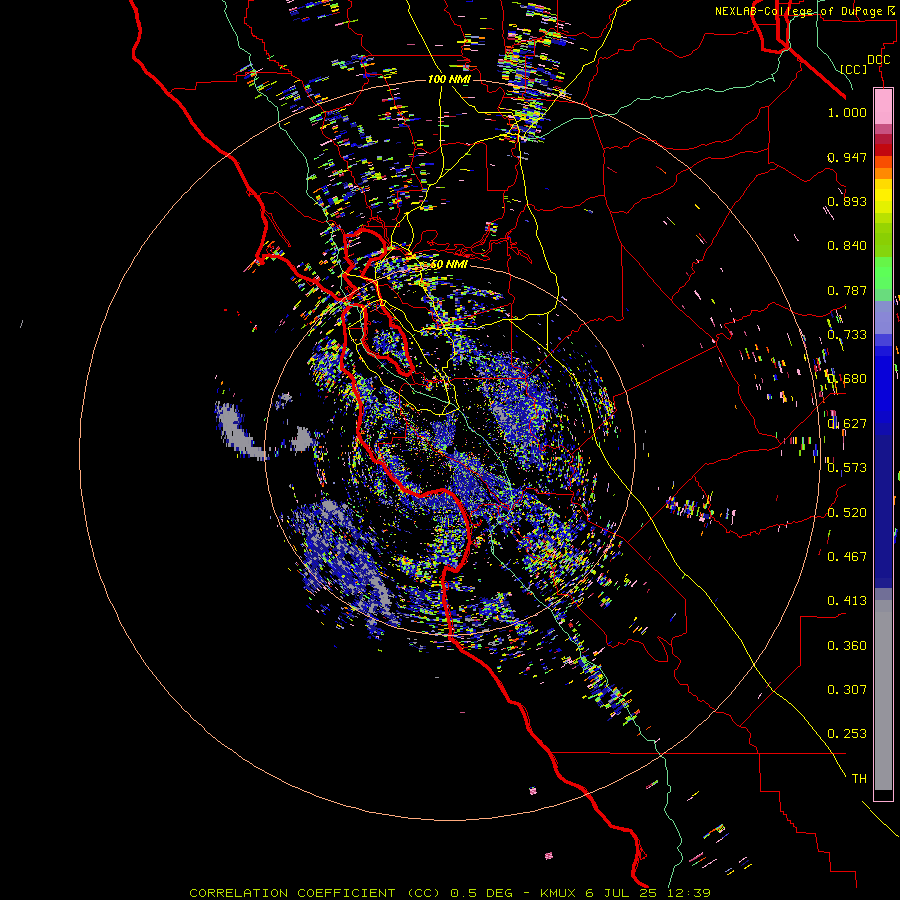Click the CORRELATION COEFFICIENT caption text

(292, 893)
